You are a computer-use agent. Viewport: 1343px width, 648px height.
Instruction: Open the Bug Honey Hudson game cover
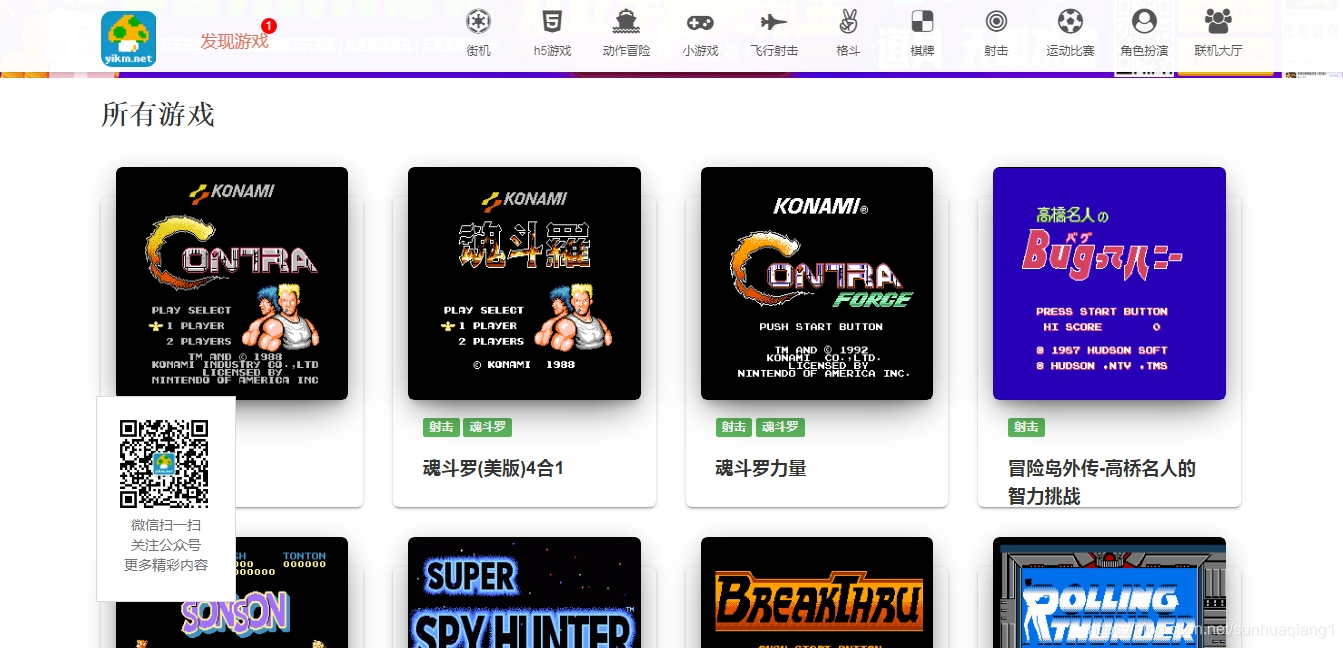[1109, 283]
